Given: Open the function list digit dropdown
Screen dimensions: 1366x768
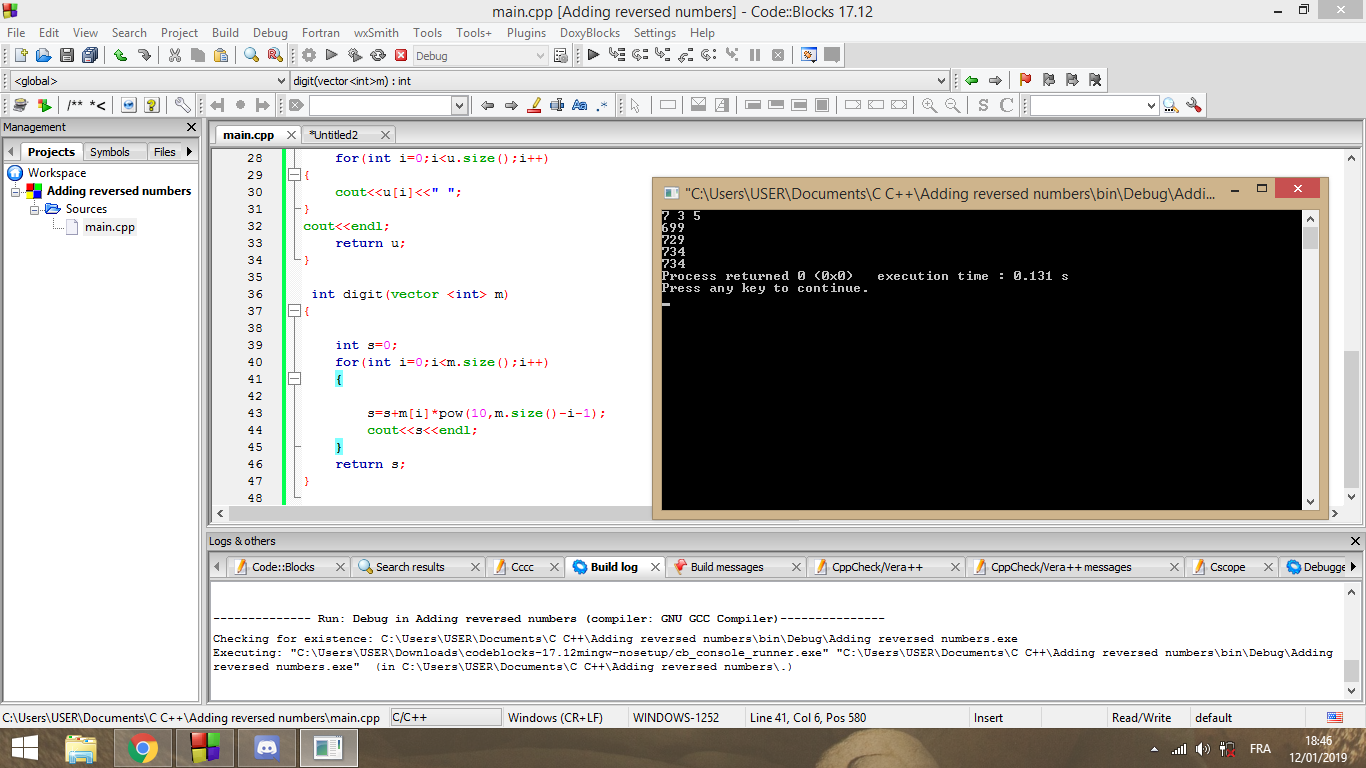Looking at the screenshot, I should point(941,81).
